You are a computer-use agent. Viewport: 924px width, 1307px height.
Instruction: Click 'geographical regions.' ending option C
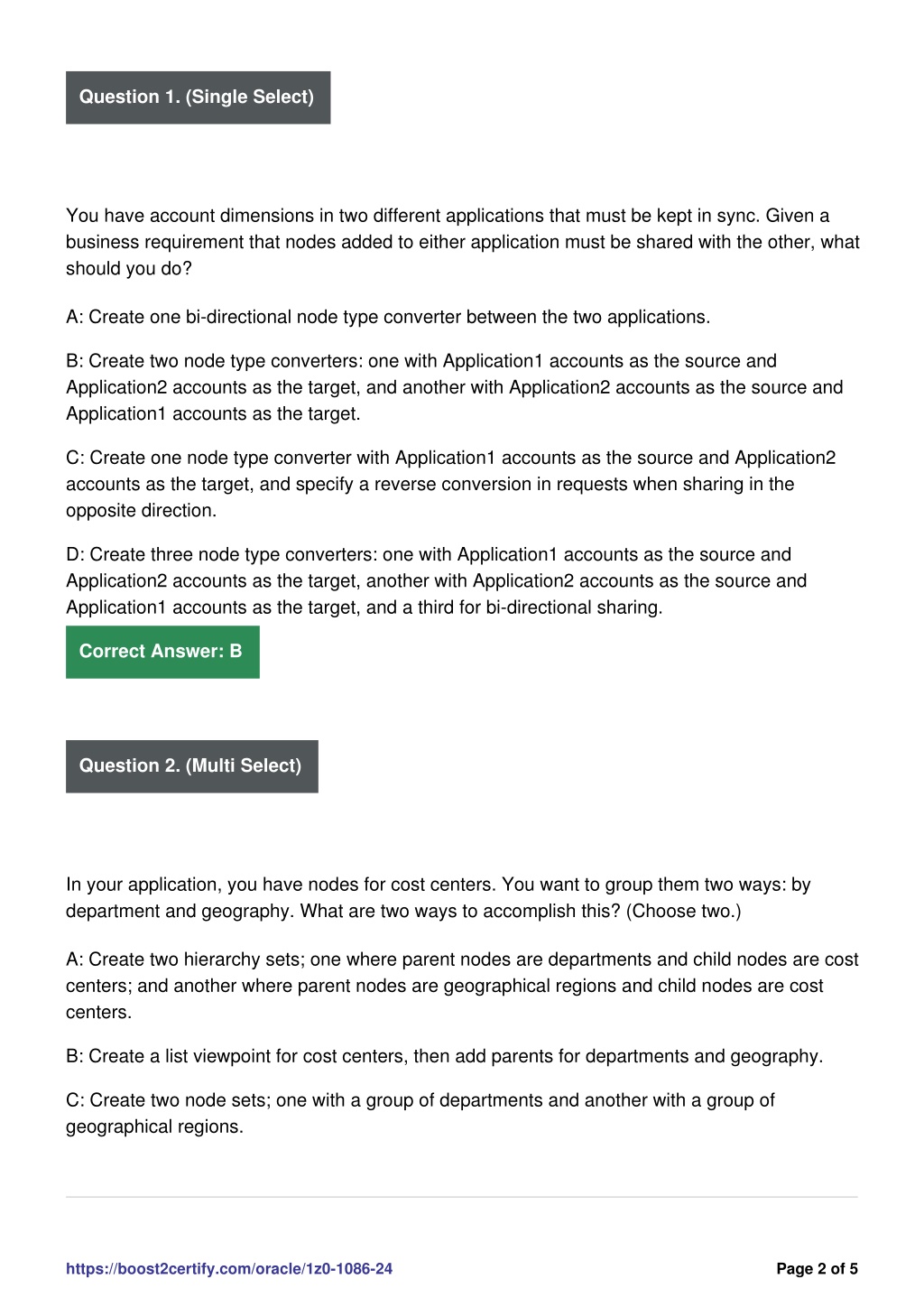[154, 1126]
